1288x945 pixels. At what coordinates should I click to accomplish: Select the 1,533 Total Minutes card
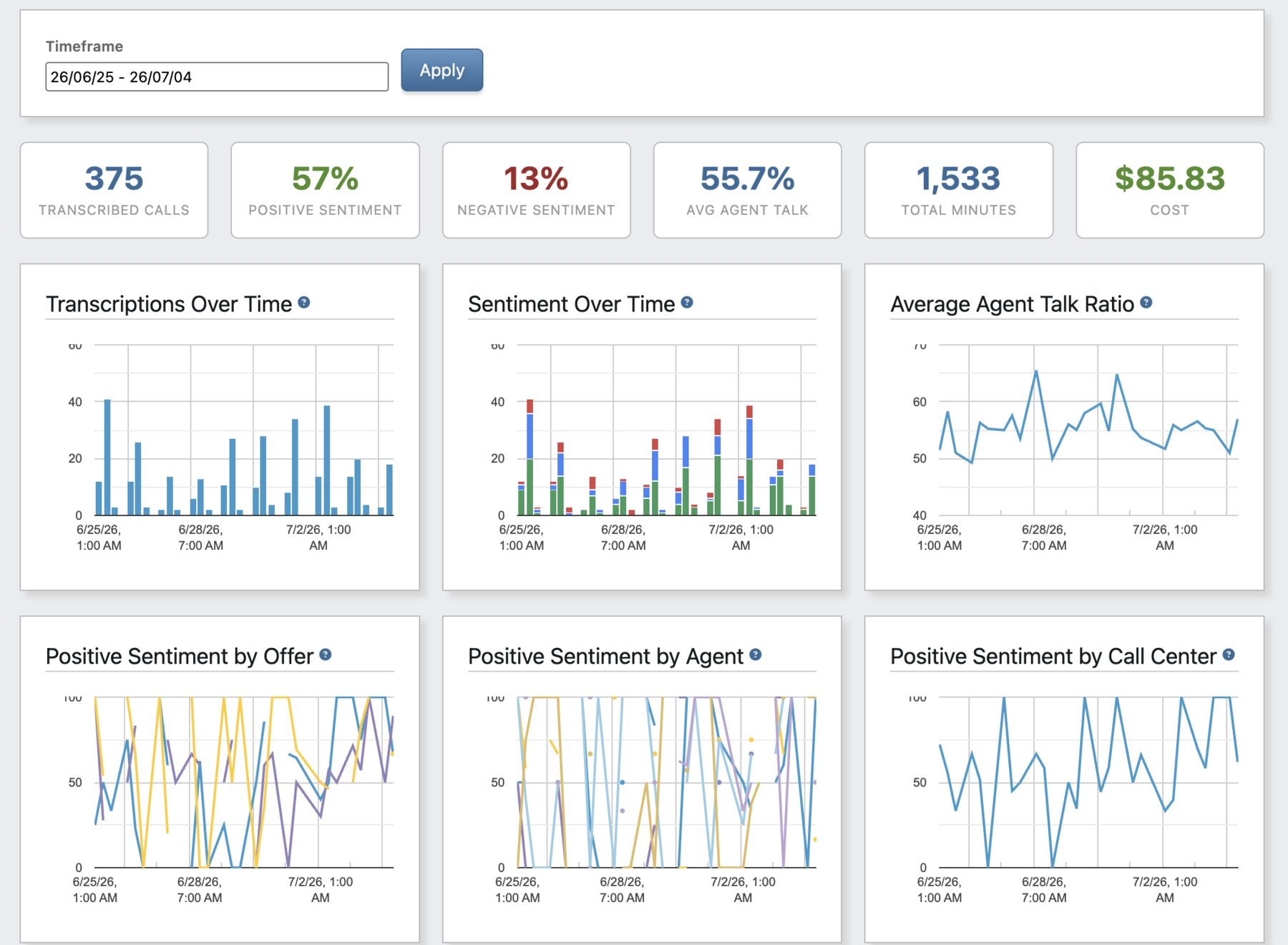(x=959, y=190)
